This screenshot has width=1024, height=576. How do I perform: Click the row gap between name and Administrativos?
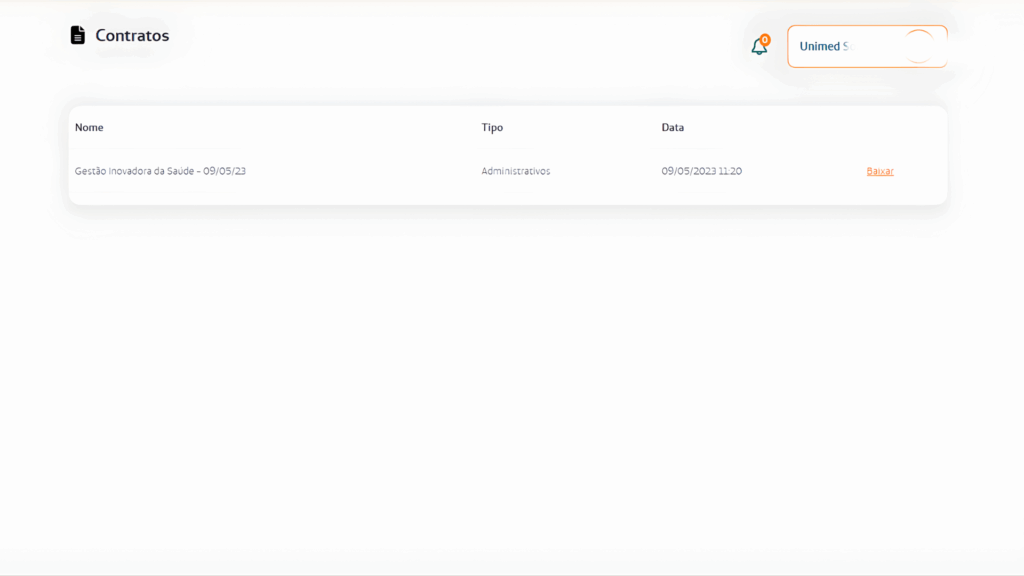(360, 171)
